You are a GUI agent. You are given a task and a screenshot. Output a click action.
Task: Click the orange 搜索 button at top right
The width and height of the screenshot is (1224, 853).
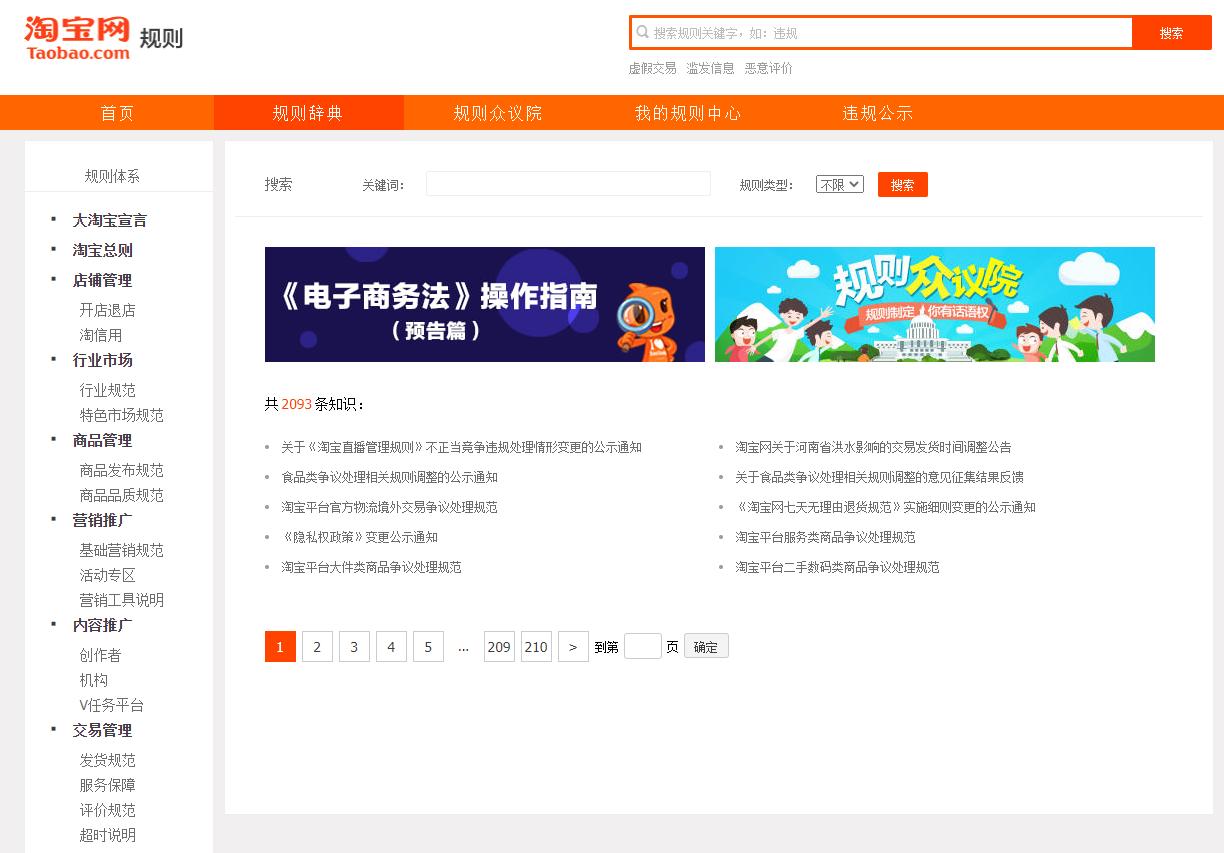[1171, 33]
